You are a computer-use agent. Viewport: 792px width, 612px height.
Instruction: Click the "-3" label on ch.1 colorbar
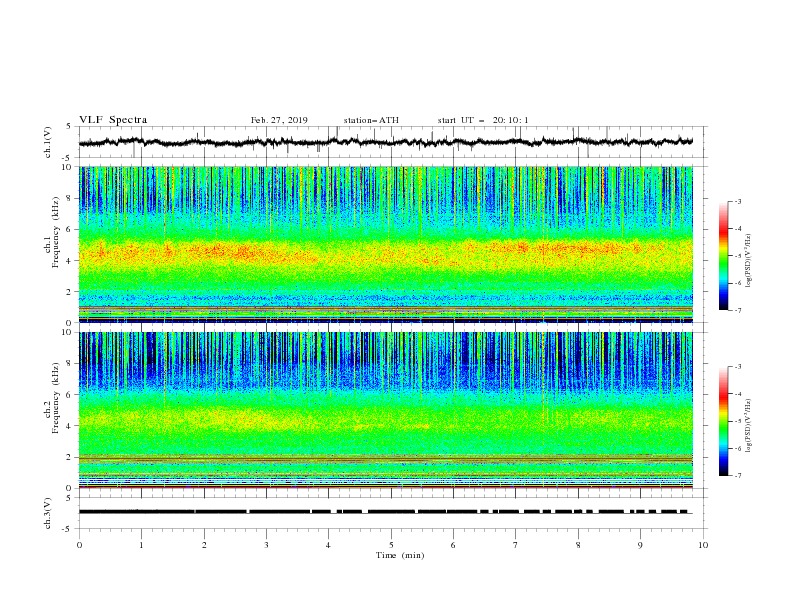737,201
